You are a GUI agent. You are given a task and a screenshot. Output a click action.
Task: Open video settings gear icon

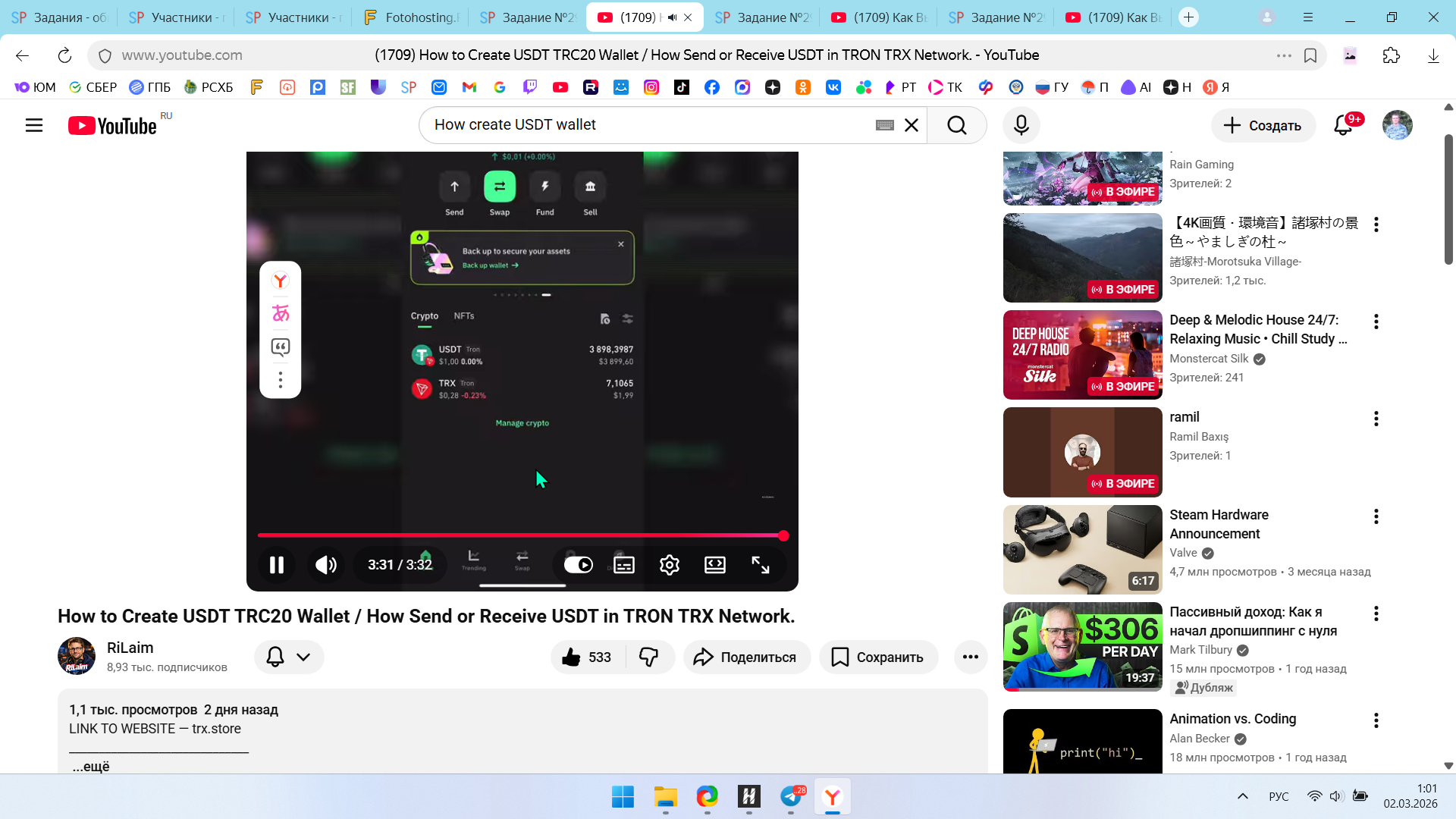pyautogui.click(x=669, y=565)
